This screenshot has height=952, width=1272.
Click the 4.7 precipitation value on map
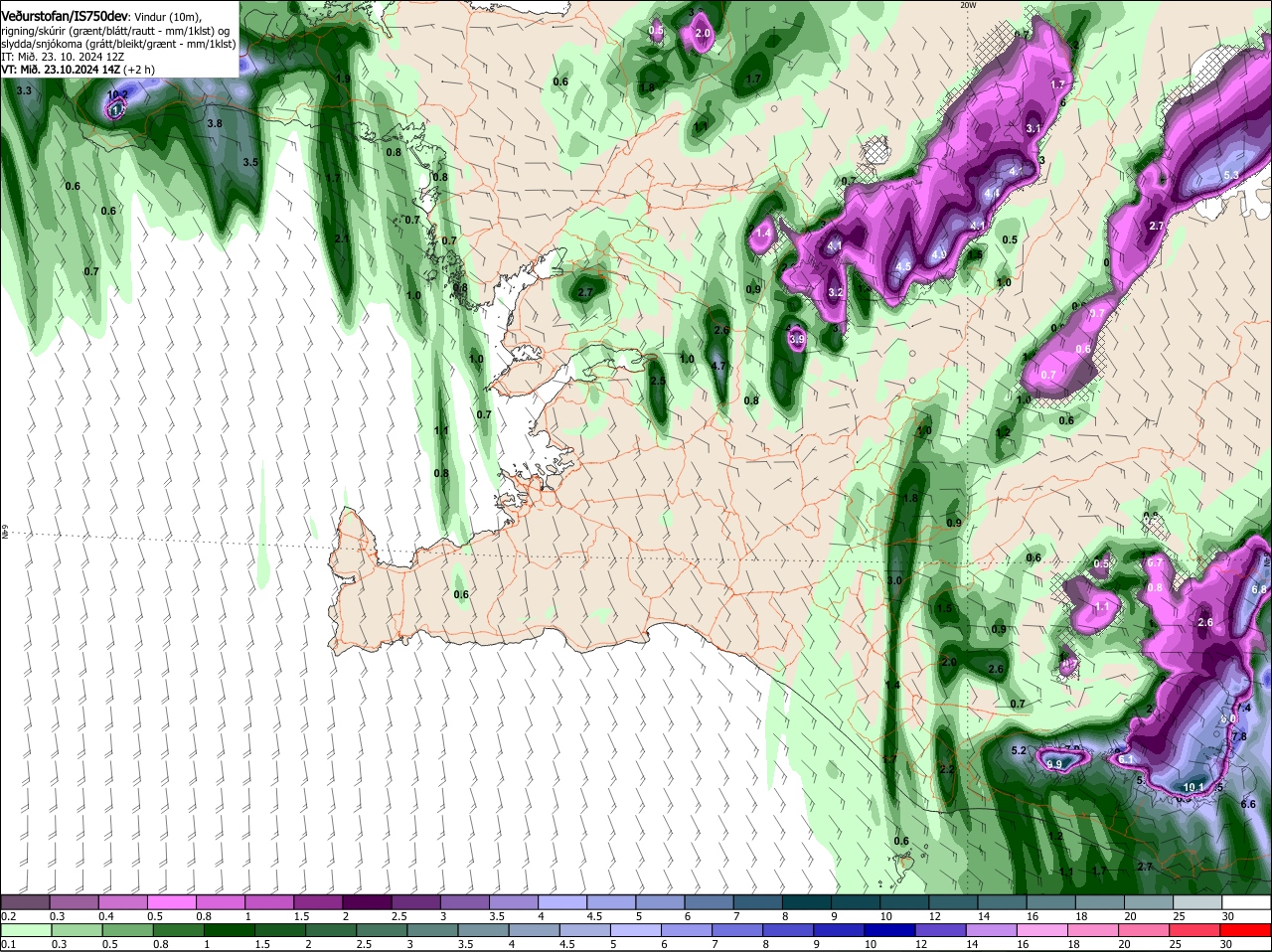tap(720, 366)
